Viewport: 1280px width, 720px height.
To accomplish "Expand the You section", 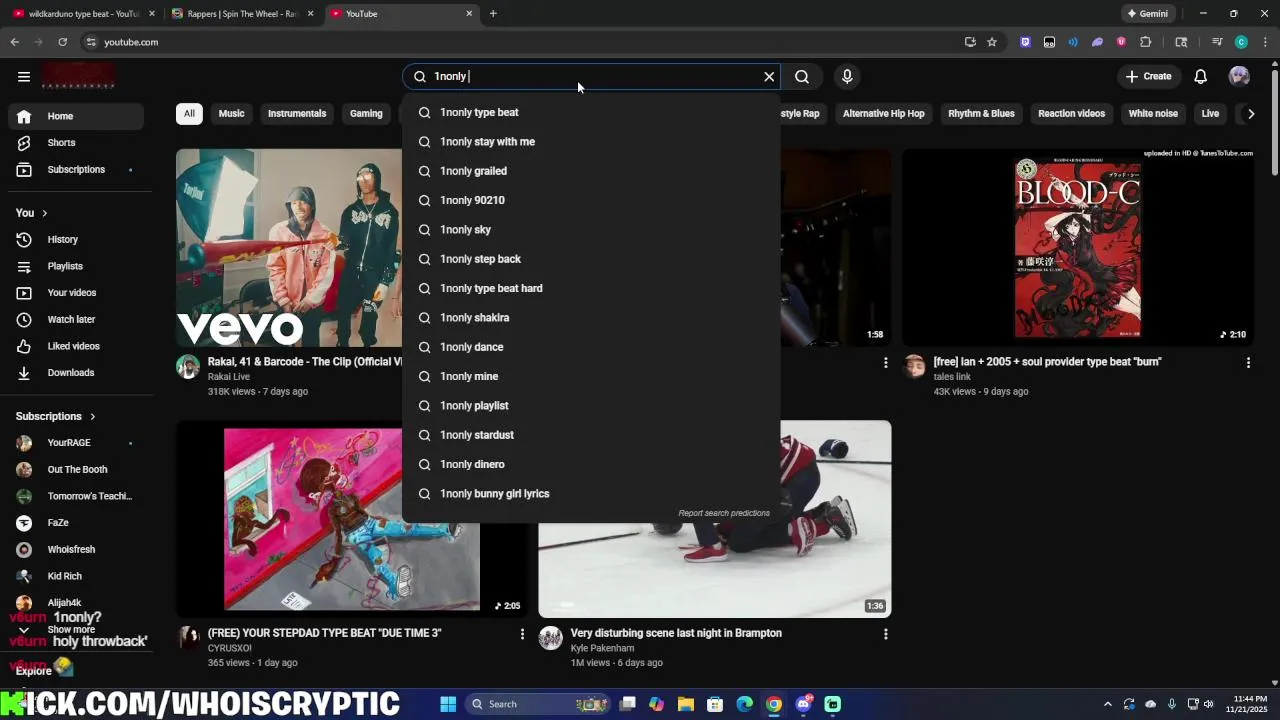I will click(32, 213).
